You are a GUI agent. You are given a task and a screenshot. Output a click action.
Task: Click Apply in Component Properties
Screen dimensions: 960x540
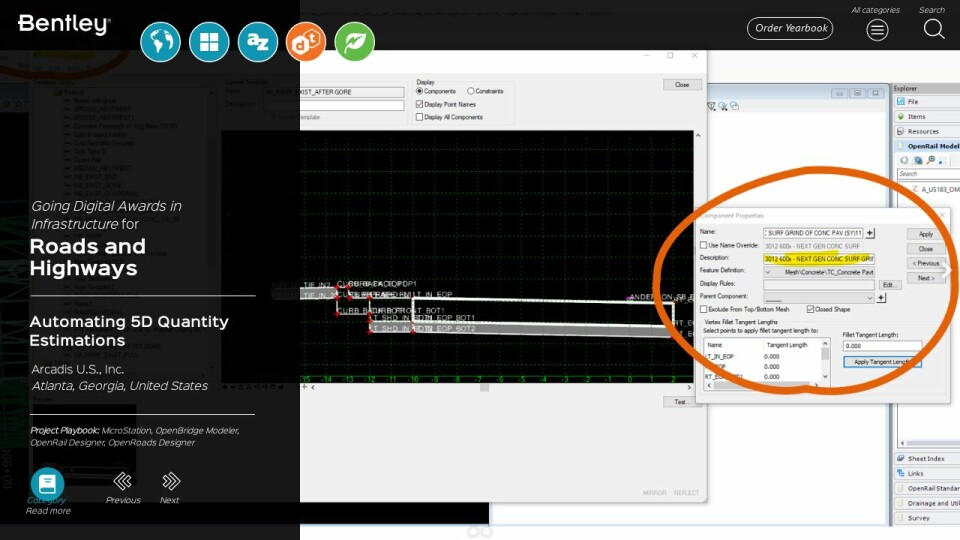click(926, 234)
